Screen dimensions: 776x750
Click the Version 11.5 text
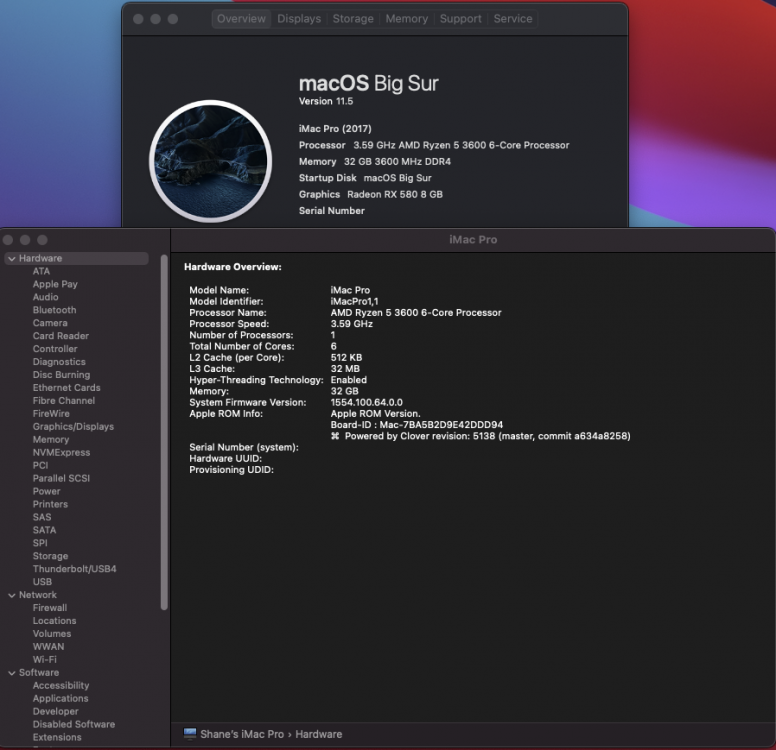[326, 101]
